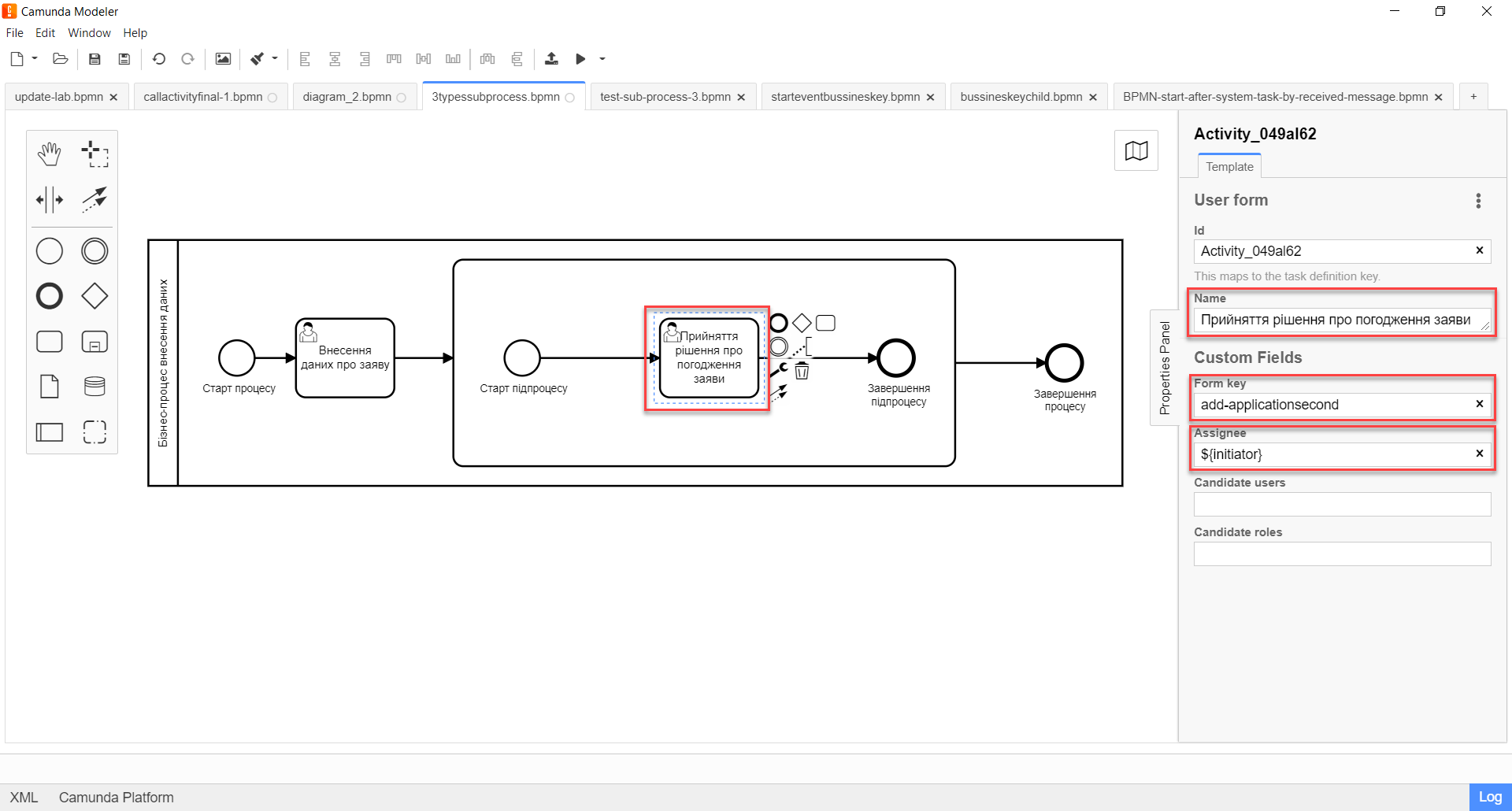
Task: Activate the lasso selection tool
Action: tap(94, 154)
